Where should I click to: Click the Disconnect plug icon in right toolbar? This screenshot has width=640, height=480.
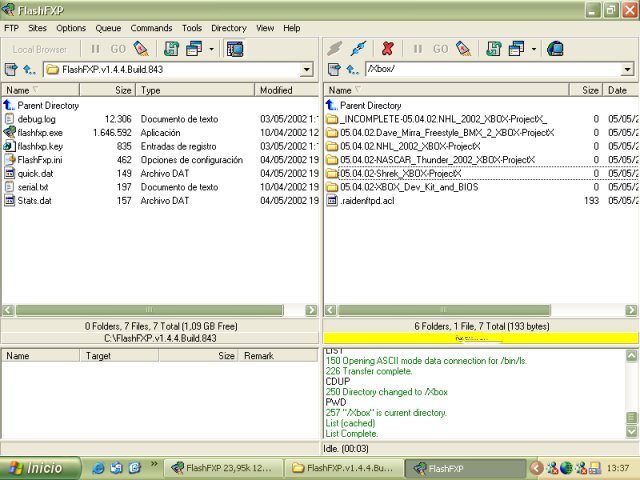coord(358,48)
